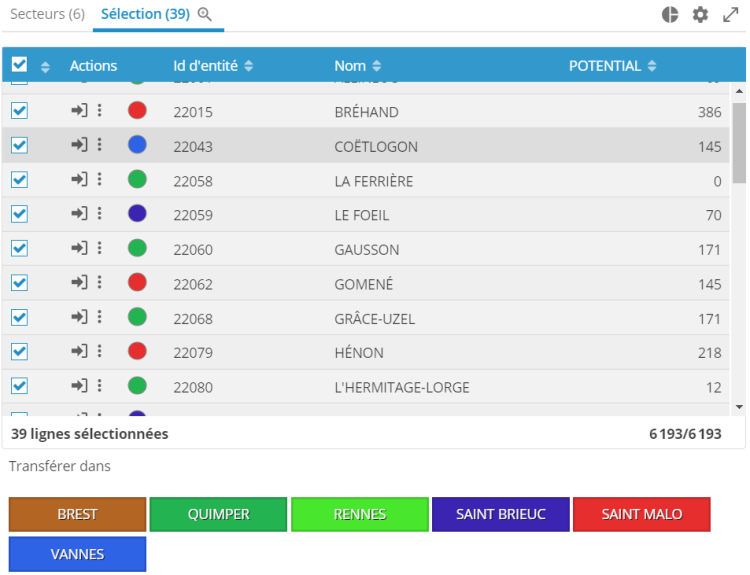Viewport: 750px width, 575px height.
Task: Click the transfer arrow icon for LE FOEIL
Action: pyautogui.click(x=80, y=214)
